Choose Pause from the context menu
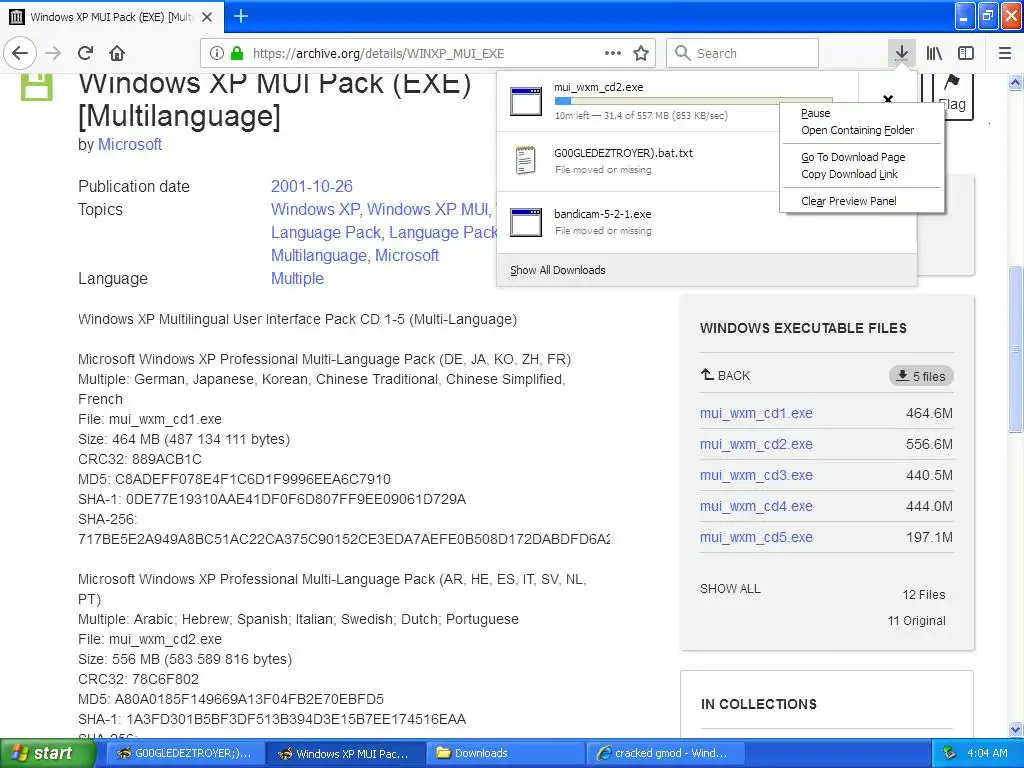The image size is (1024, 768). pos(816,113)
